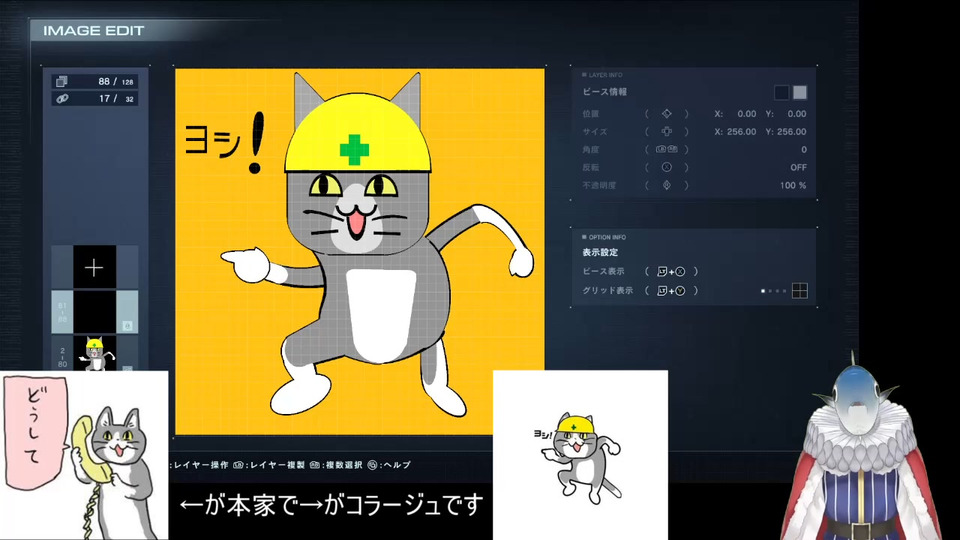Toggle 反転 X button icon
960x540 pixels.
point(666,167)
